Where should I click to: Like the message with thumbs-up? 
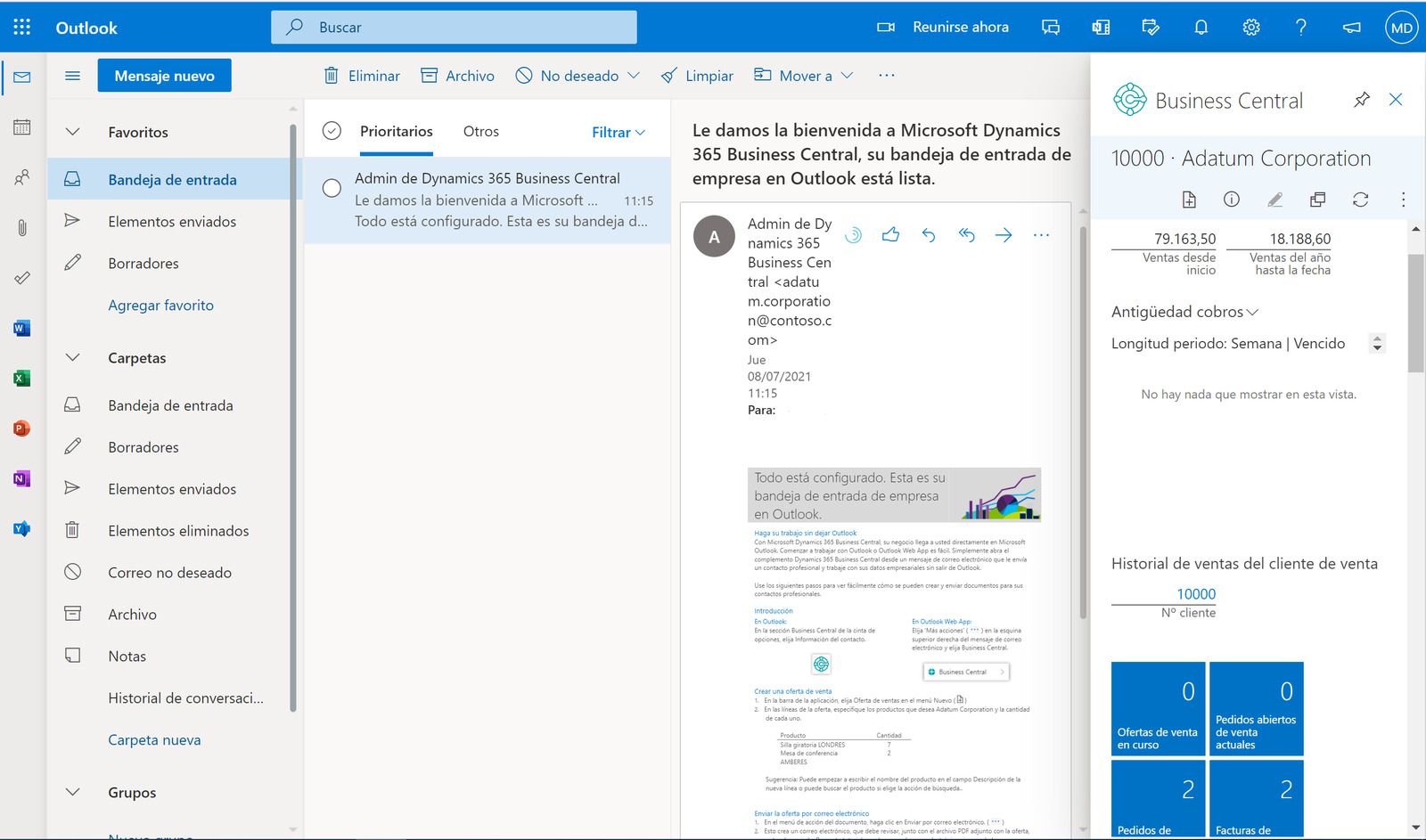(x=890, y=235)
